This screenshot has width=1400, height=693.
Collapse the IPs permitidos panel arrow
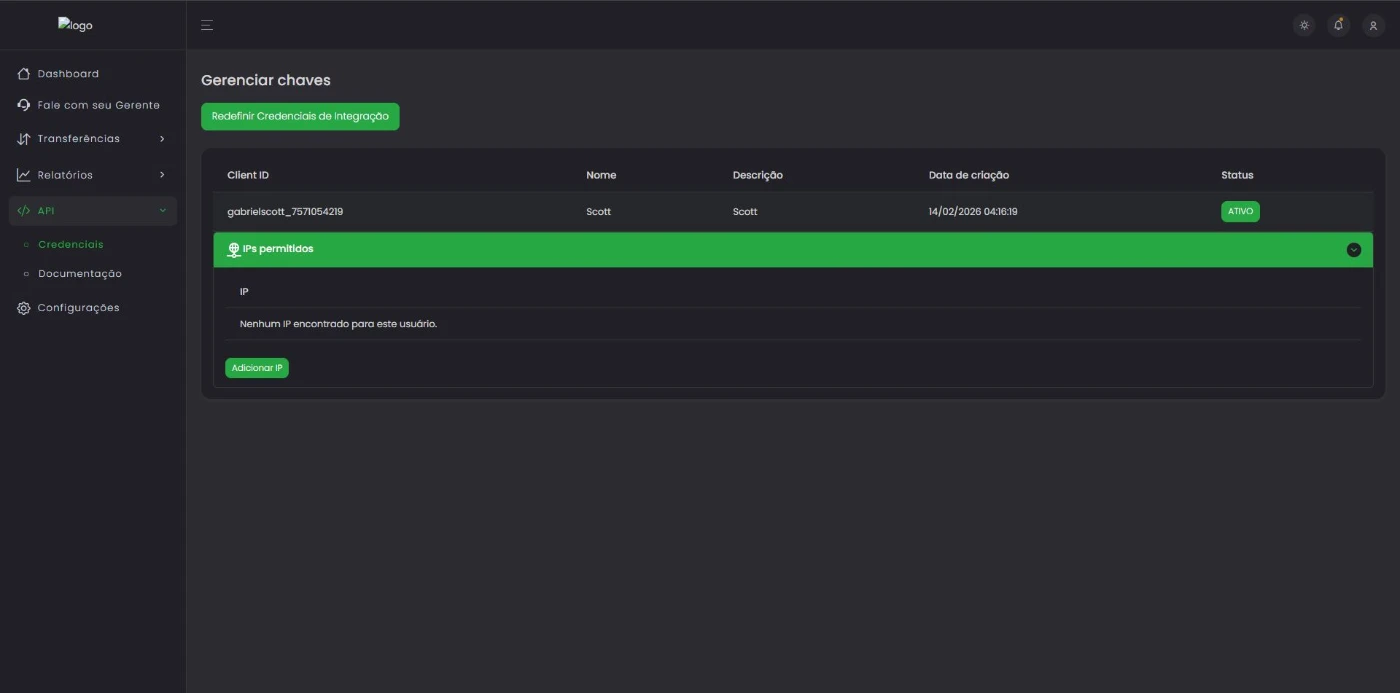1353,250
